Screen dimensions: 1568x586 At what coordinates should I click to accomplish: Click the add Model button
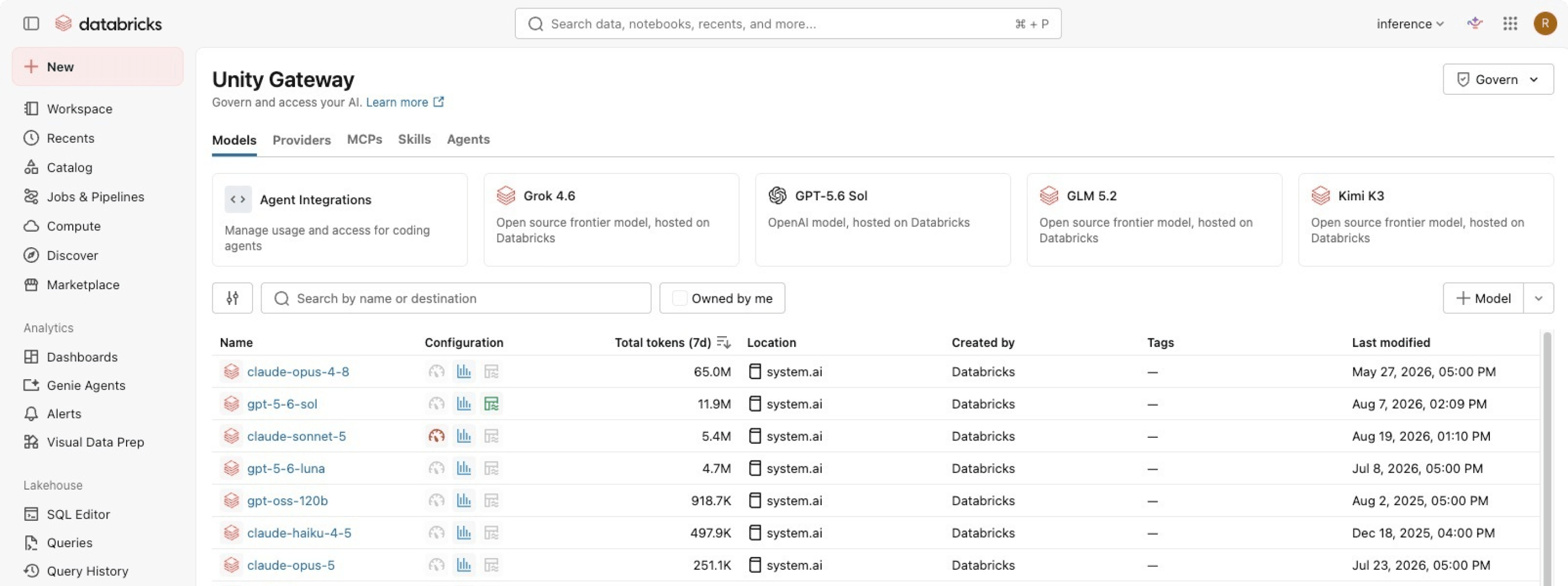click(x=1483, y=298)
